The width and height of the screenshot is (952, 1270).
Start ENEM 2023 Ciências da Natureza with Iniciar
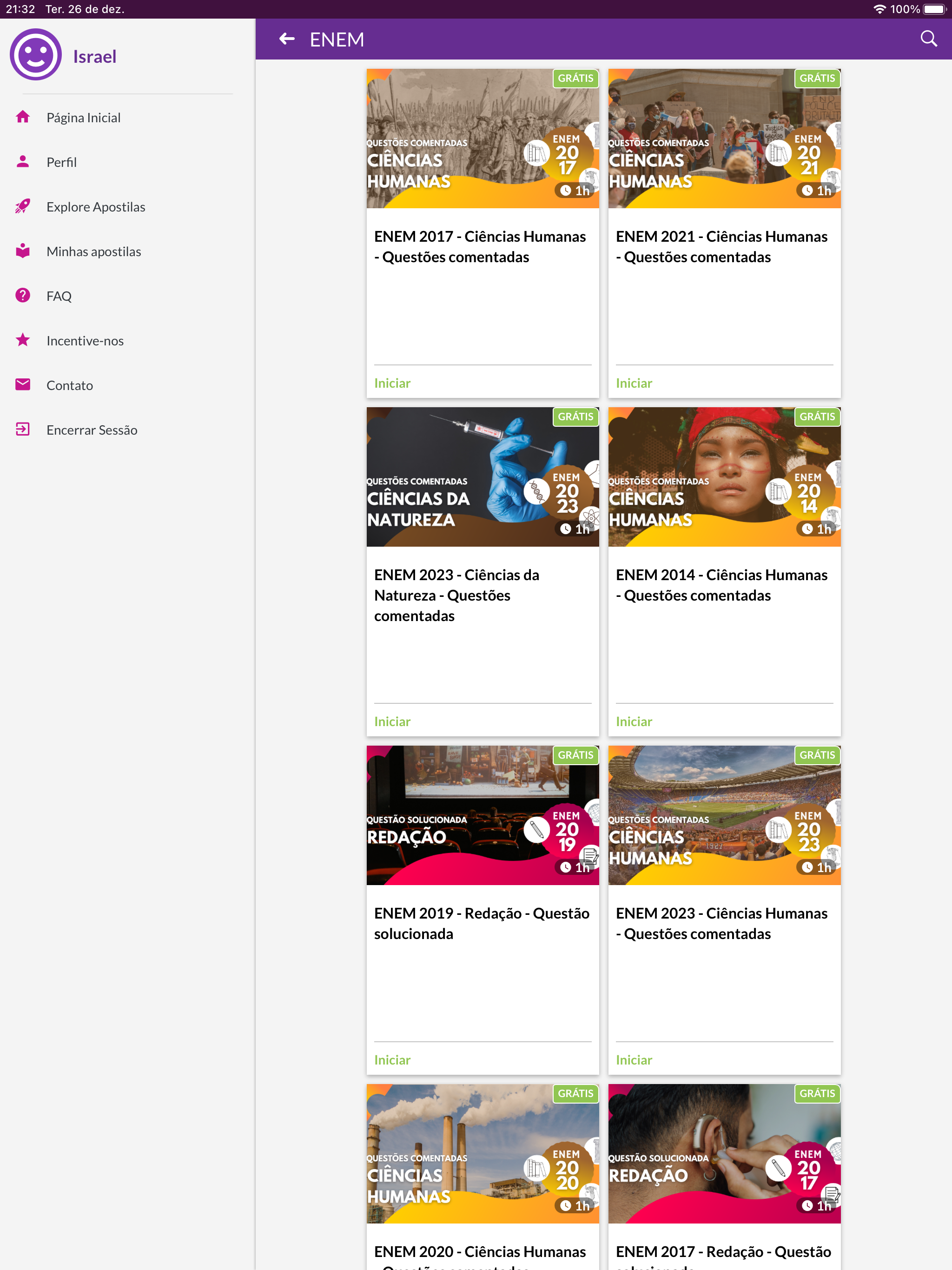[392, 721]
